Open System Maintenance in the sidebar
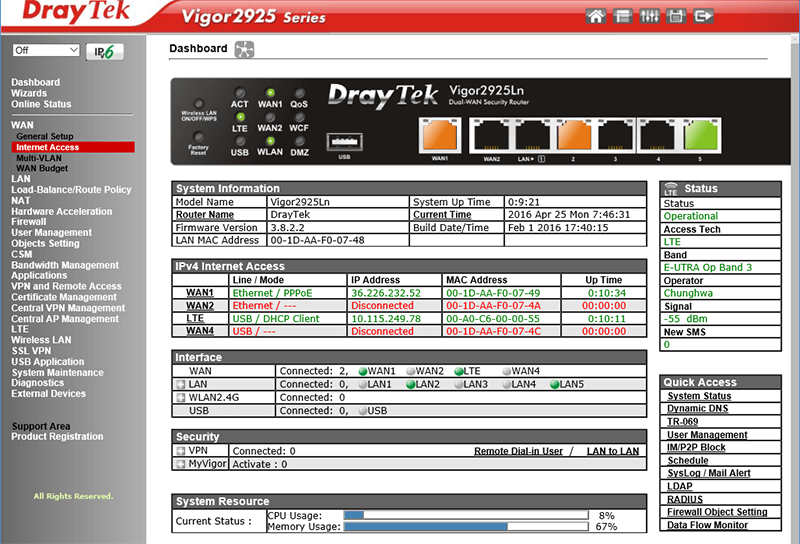The image size is (800, 544). click(x=58, y=373)
